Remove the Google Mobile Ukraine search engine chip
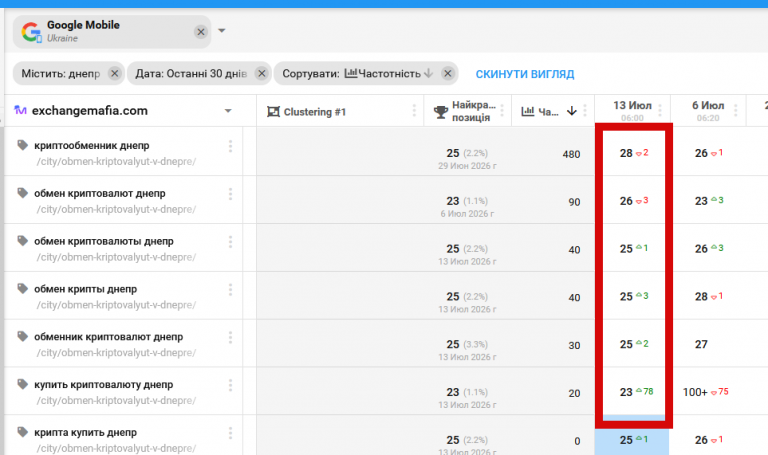The width and height of the screenshot is (768, 455). (200, 32)
